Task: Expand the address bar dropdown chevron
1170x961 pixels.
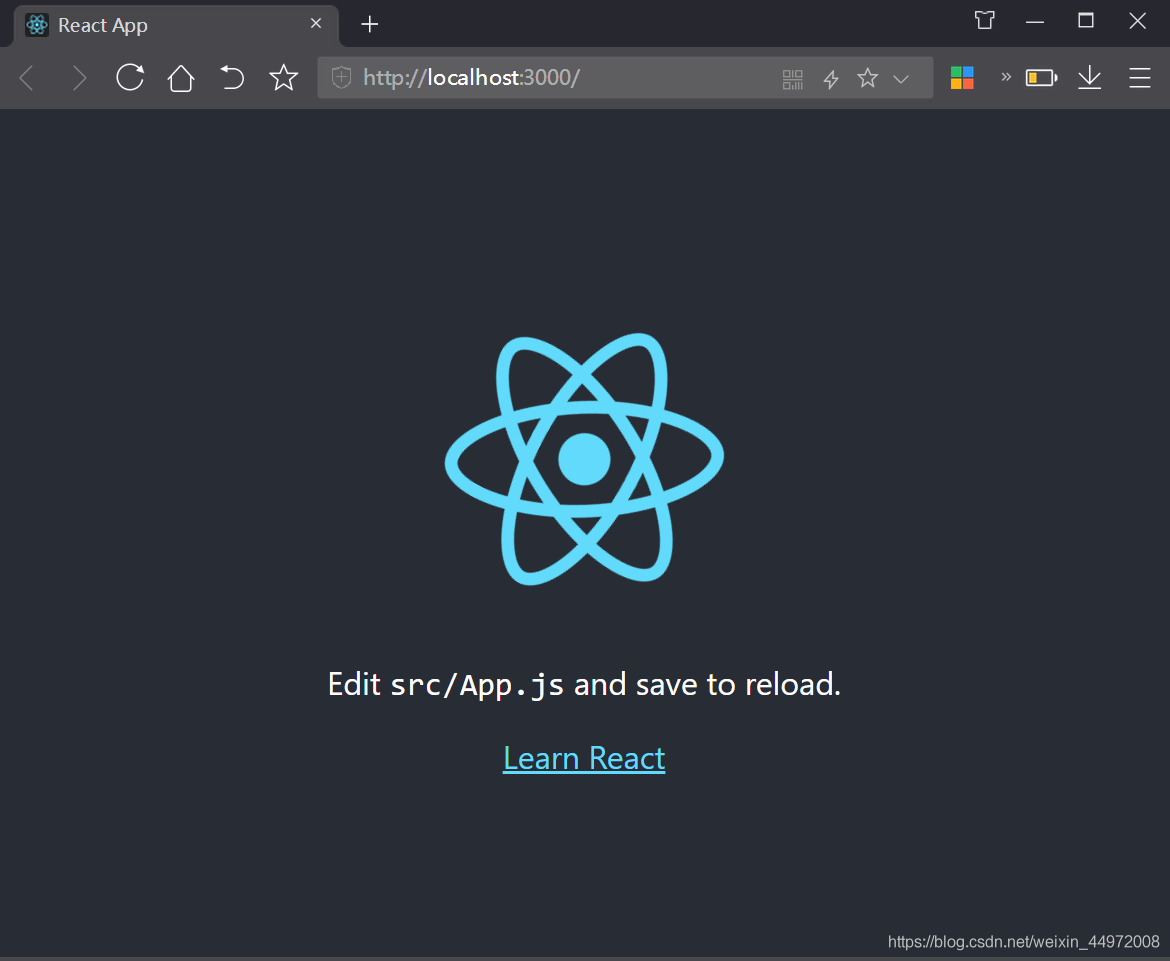Action: [901, 79]
